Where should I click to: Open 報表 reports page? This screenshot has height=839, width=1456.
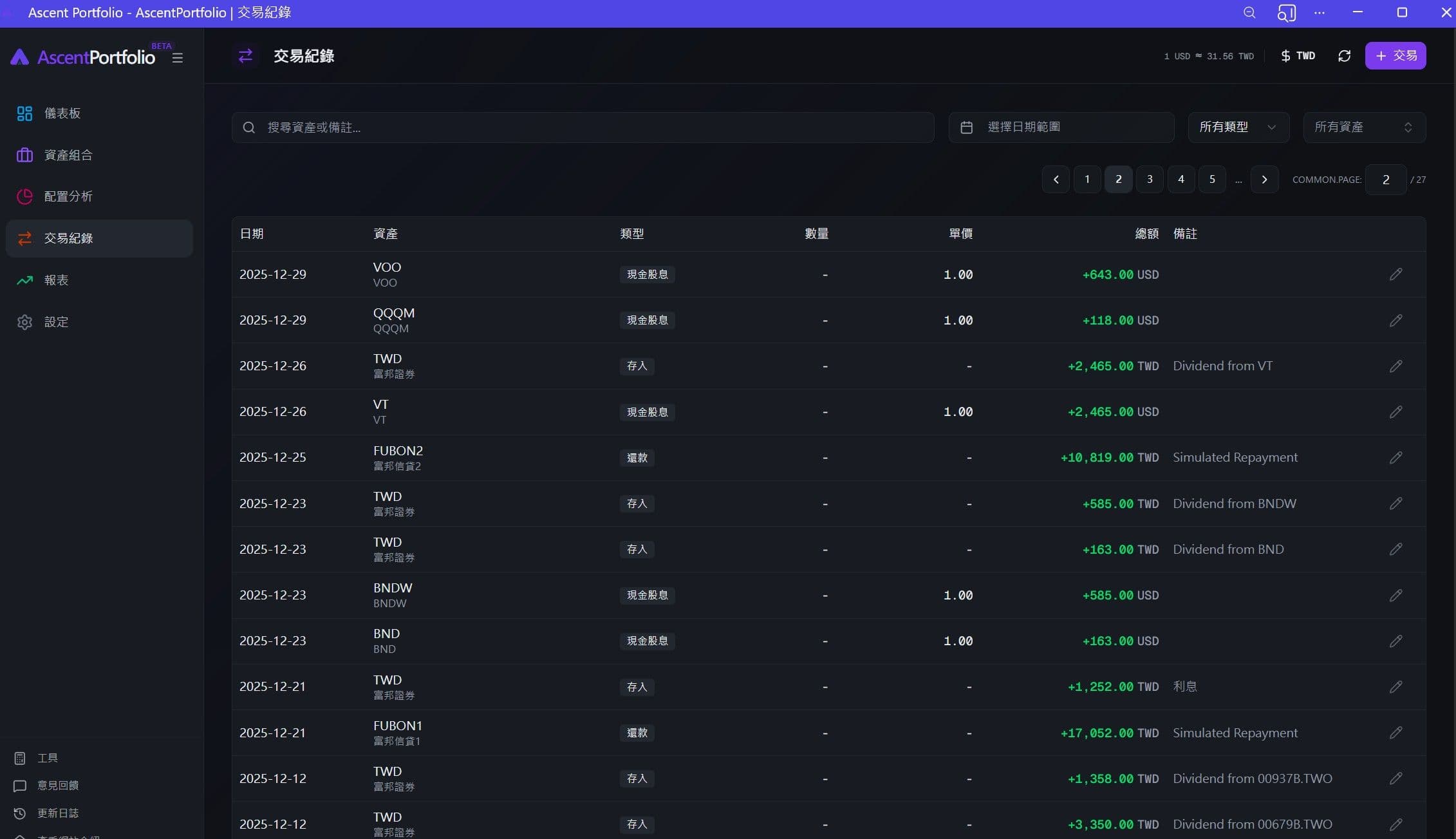[x=99, y=280]
